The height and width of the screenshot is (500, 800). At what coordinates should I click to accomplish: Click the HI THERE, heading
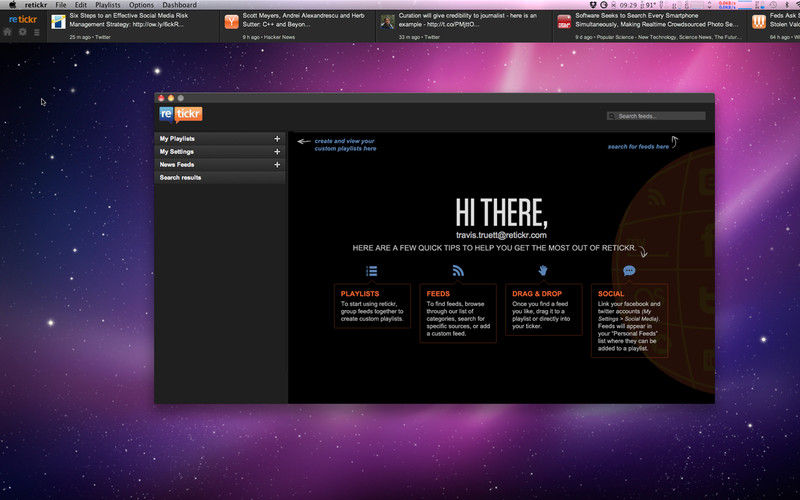(501, 213)
